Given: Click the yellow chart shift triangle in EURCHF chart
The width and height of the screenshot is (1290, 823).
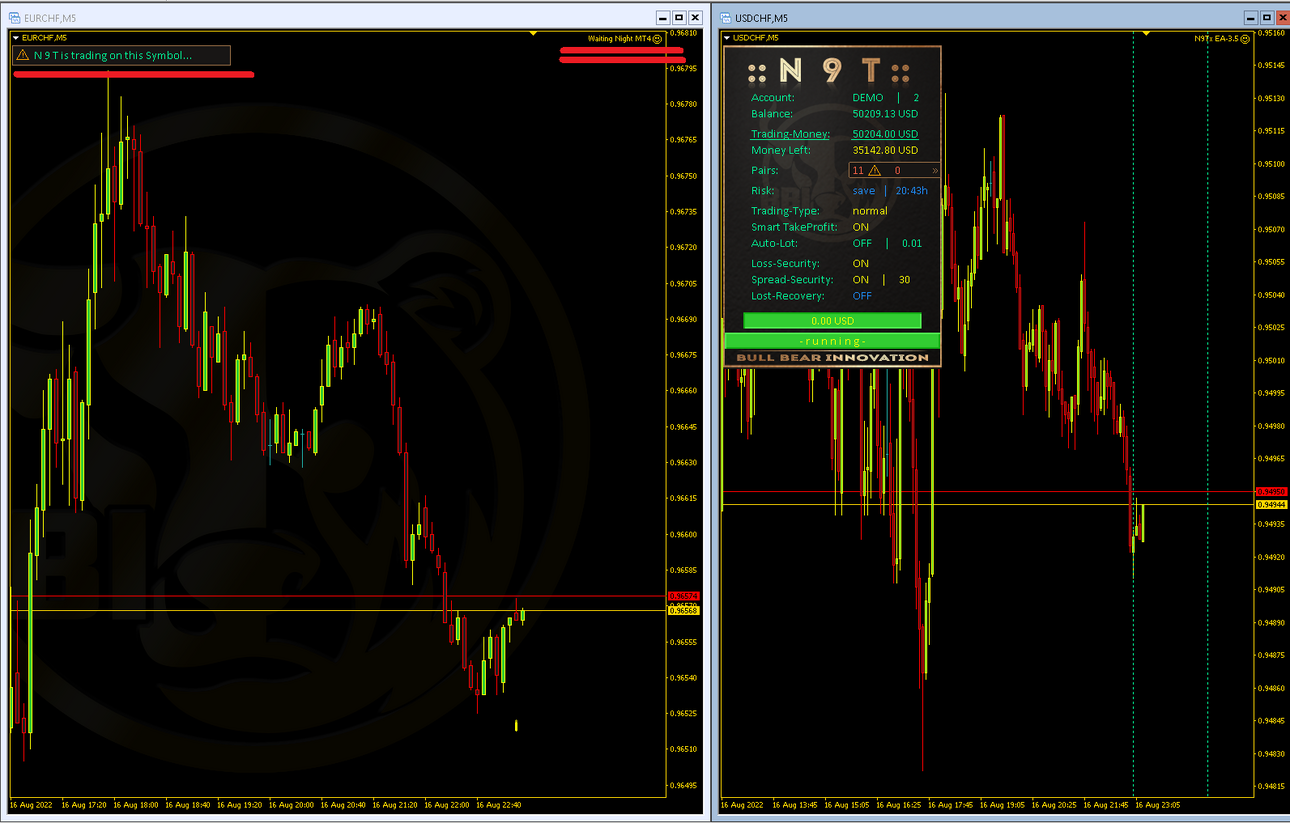Looking at the screenshot, I should 535,35.
